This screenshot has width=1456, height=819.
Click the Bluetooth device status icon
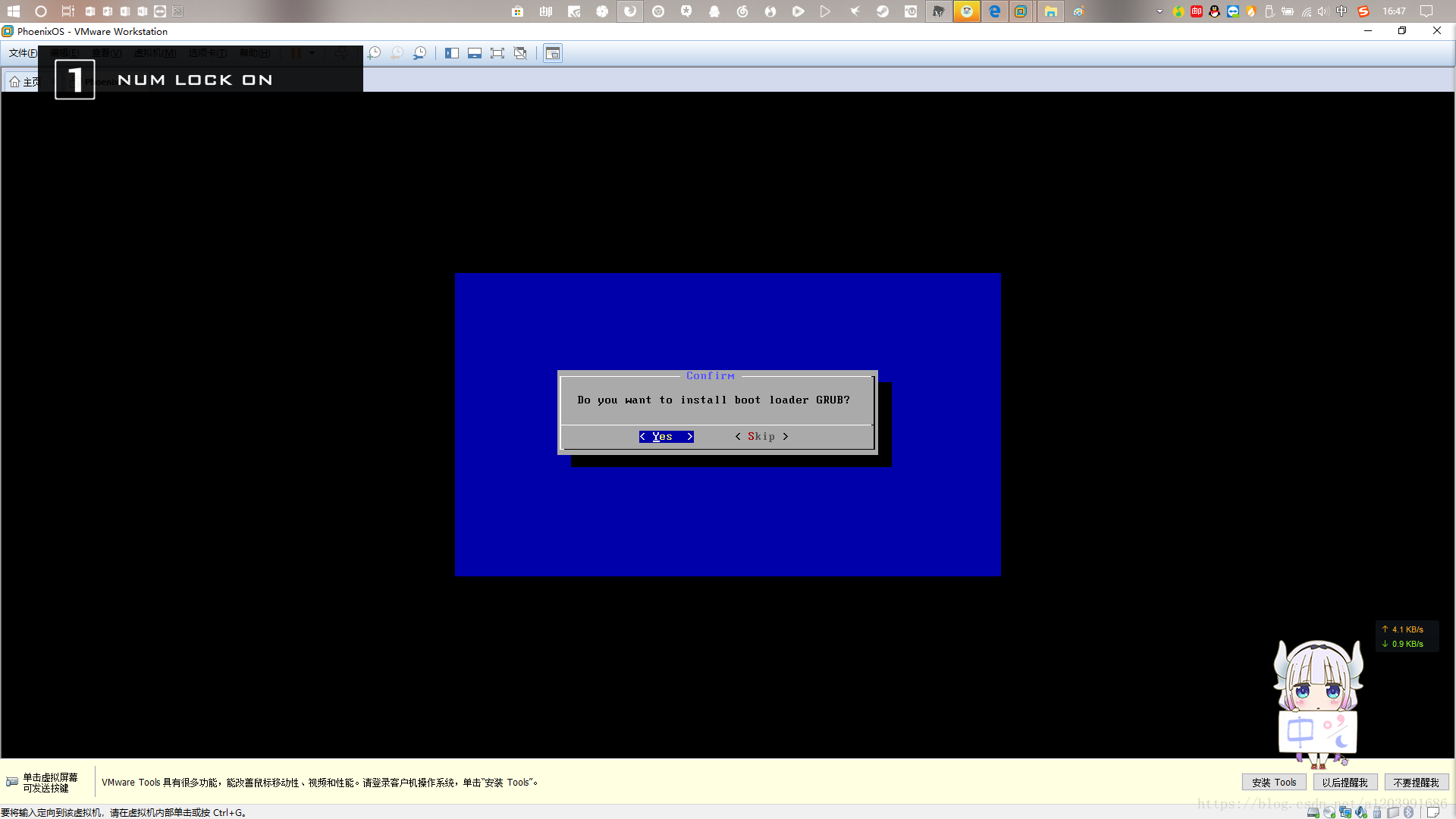point(1408,812)
